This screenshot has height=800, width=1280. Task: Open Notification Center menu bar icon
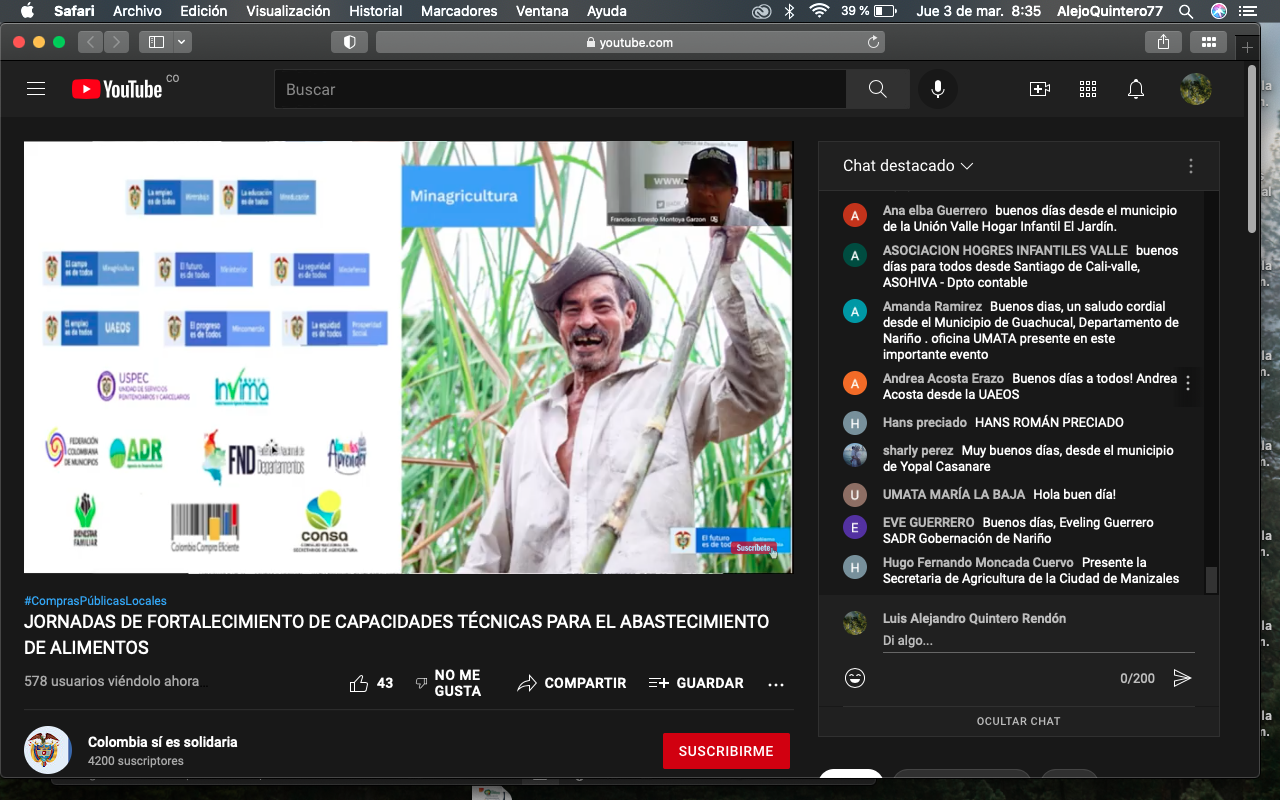tap(1249, 11)
